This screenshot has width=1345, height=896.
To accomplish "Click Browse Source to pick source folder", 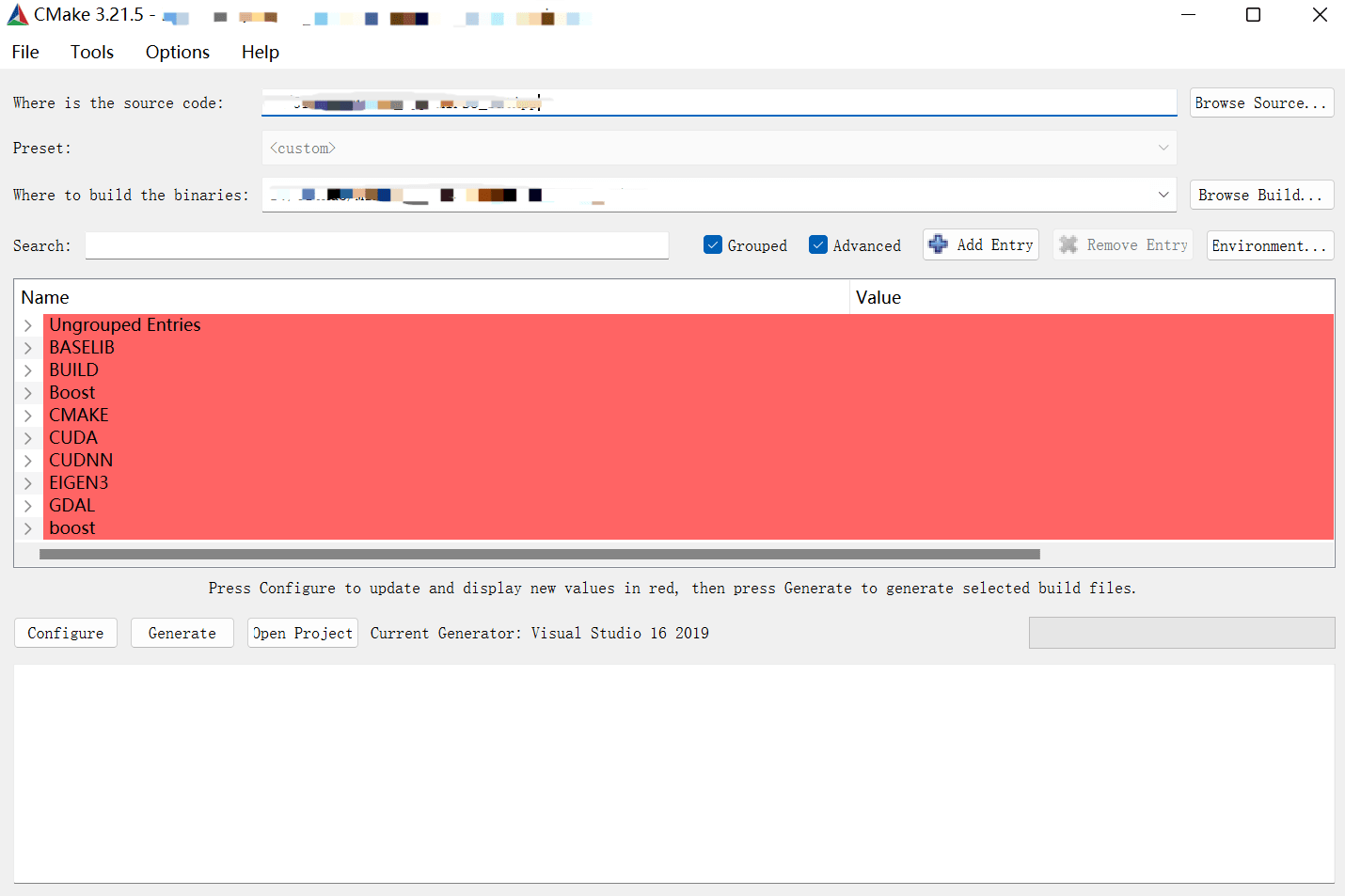I will click(x=1261, y=102).
